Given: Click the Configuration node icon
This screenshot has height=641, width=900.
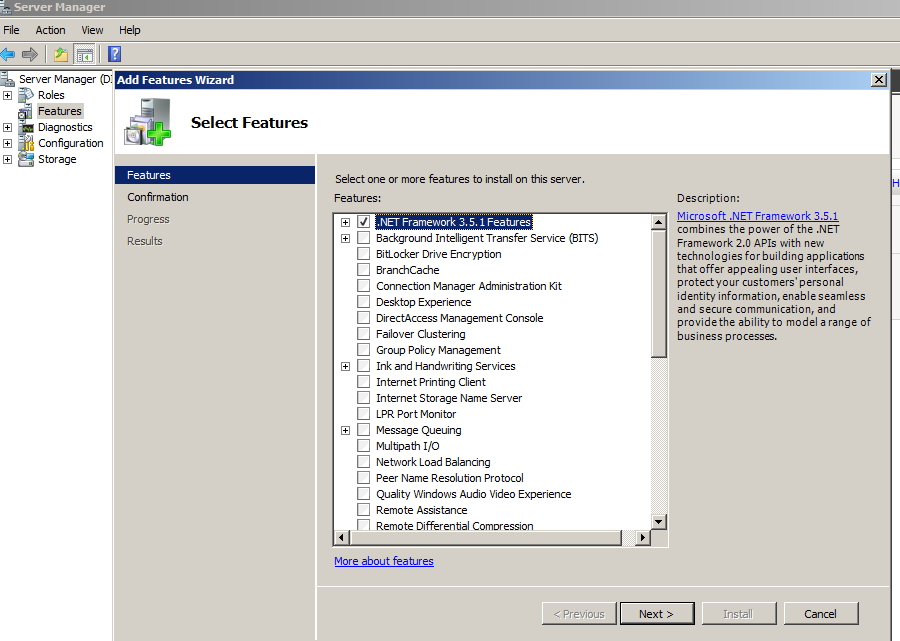Looking at the screenshot, I should [26, 143].
